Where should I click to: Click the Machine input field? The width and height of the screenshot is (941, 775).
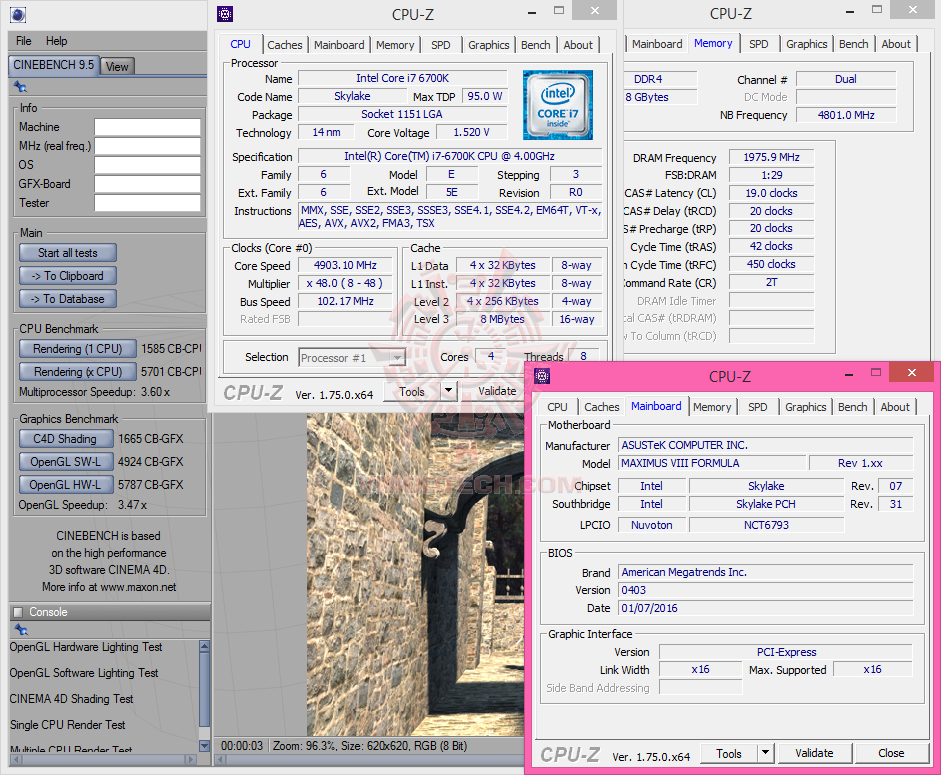(x=147, y=127)
